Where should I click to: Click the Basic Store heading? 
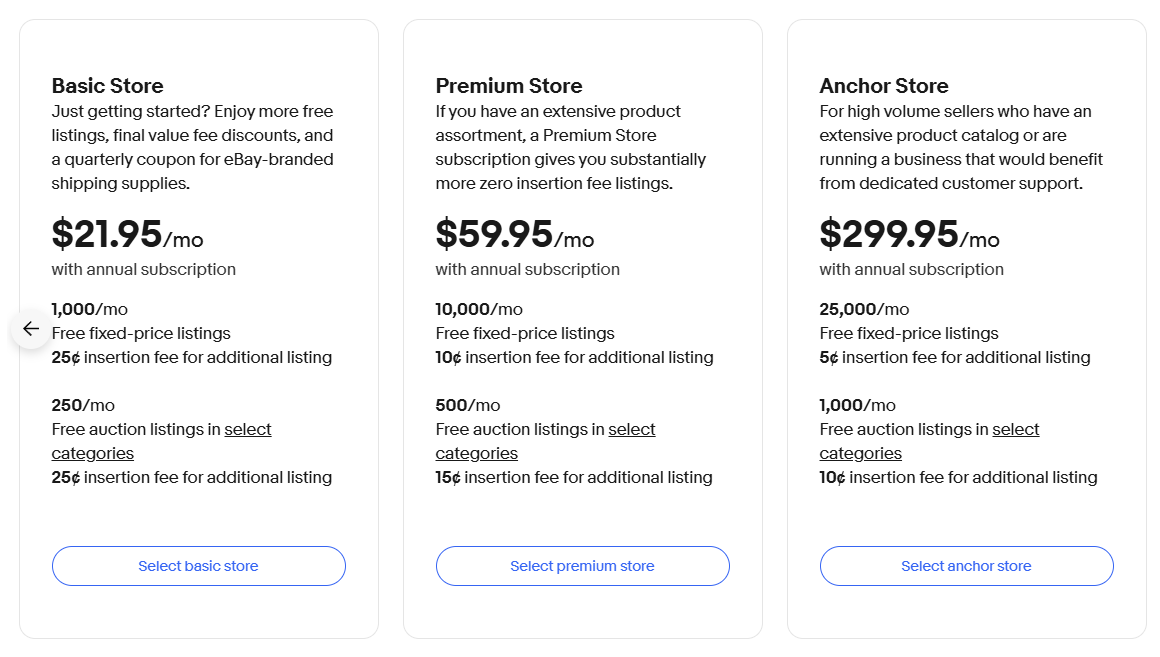click(x=107, y=86)
